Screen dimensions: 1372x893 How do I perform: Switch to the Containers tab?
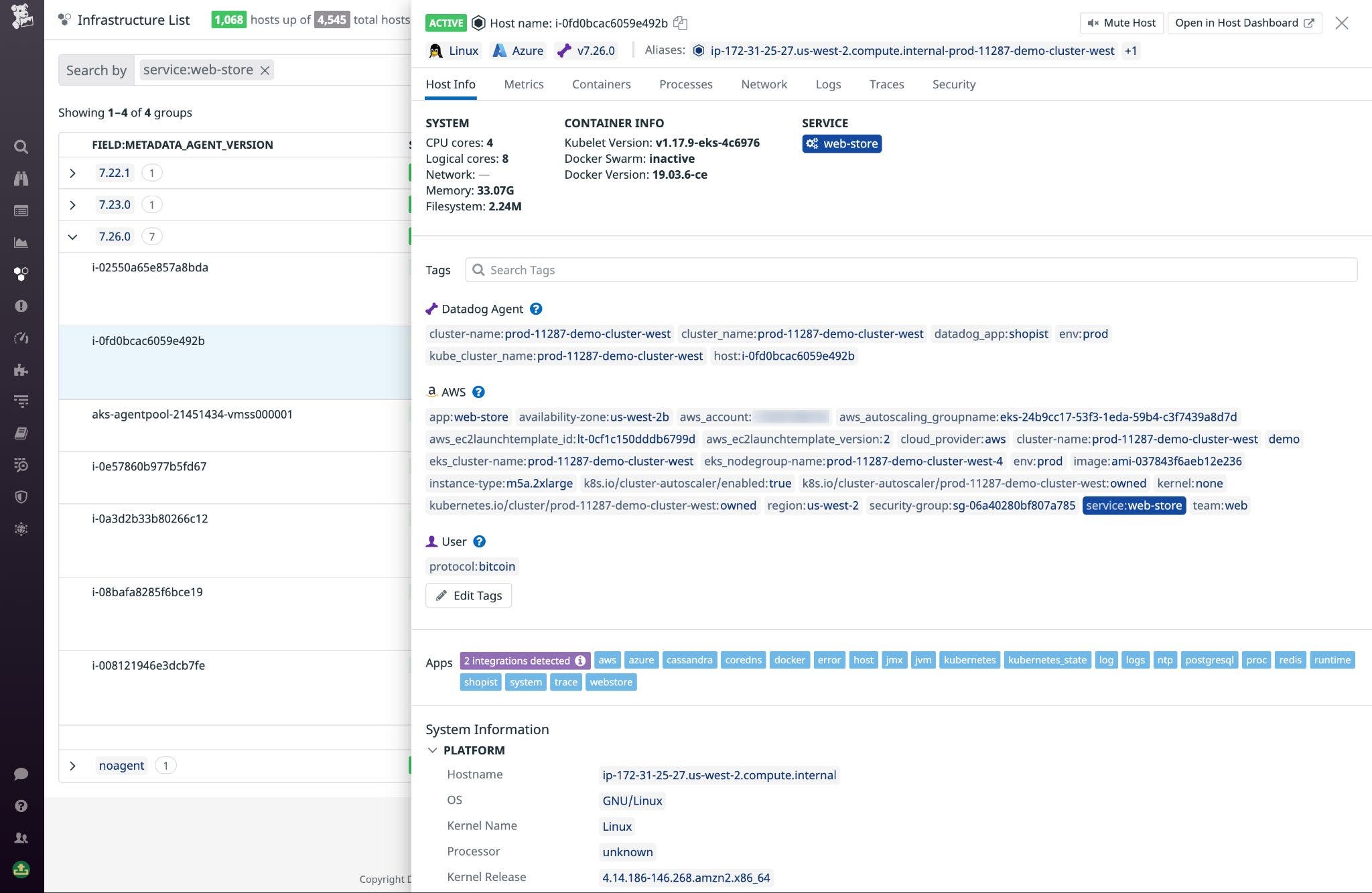click(601, 84)
